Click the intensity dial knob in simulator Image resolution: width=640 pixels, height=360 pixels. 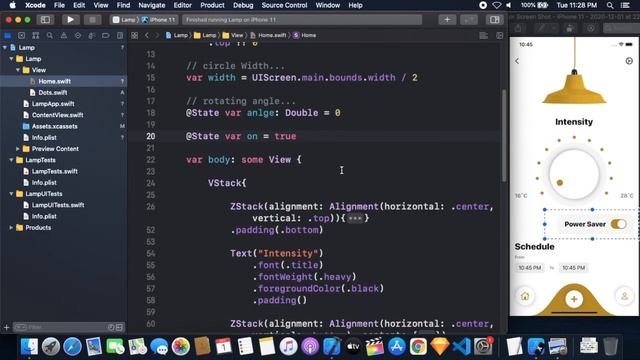(x=560, y=183)
